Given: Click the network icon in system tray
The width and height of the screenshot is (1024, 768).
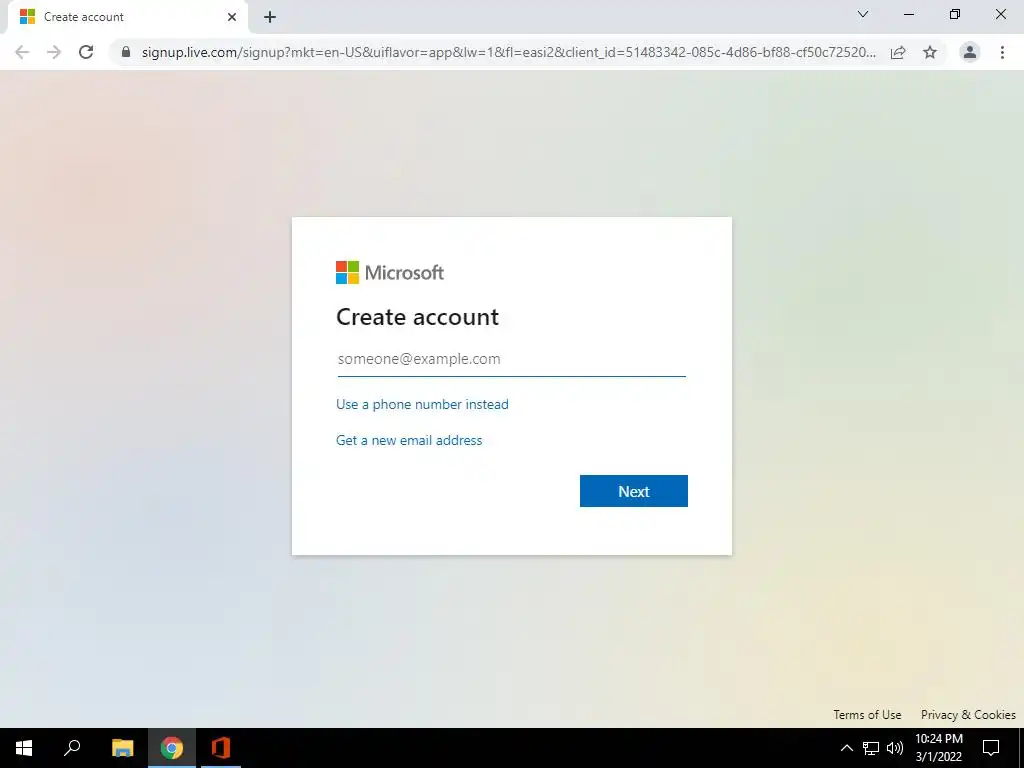Looking at the screenshot, I should (x=871, y=748).
